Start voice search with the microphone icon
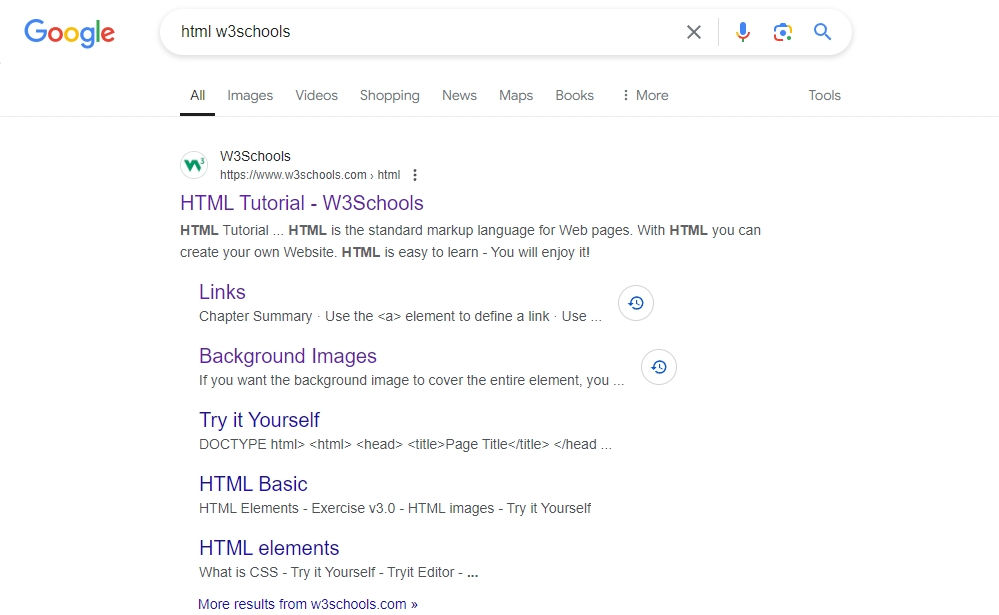The image size is (999, 615). [742, 32]
